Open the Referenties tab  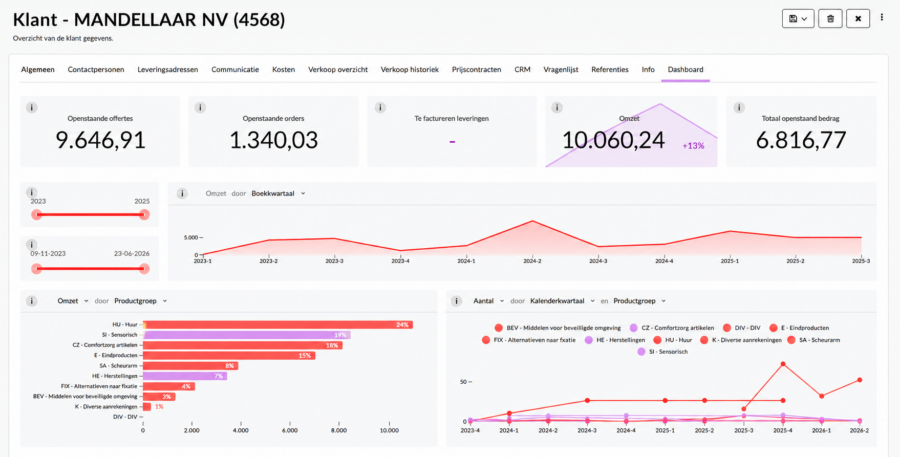click(x=610, y=69)
